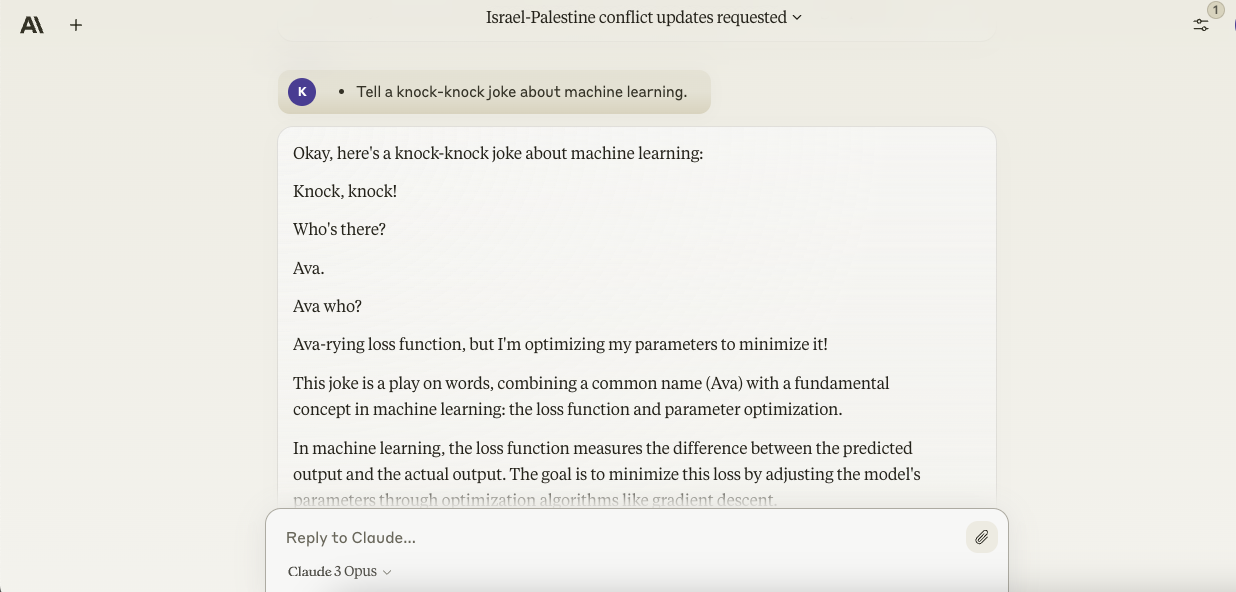
Task: Open chat controls via the sliders icon
Action: coord(1201,25)
